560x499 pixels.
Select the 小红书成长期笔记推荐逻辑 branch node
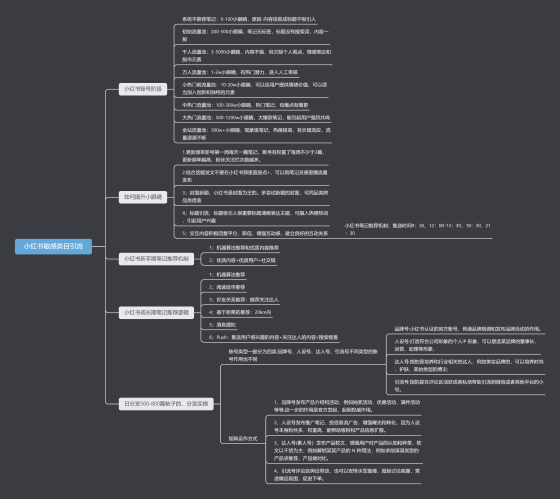[x=156, y=313]
